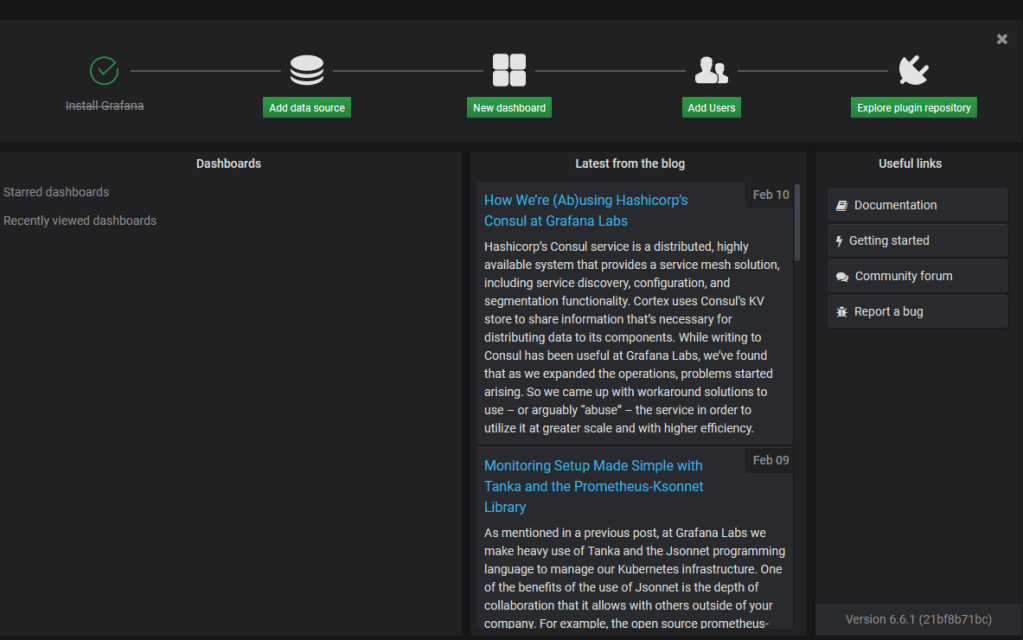Select Starred dashboards in Dashboards panel

click(56, 192)
